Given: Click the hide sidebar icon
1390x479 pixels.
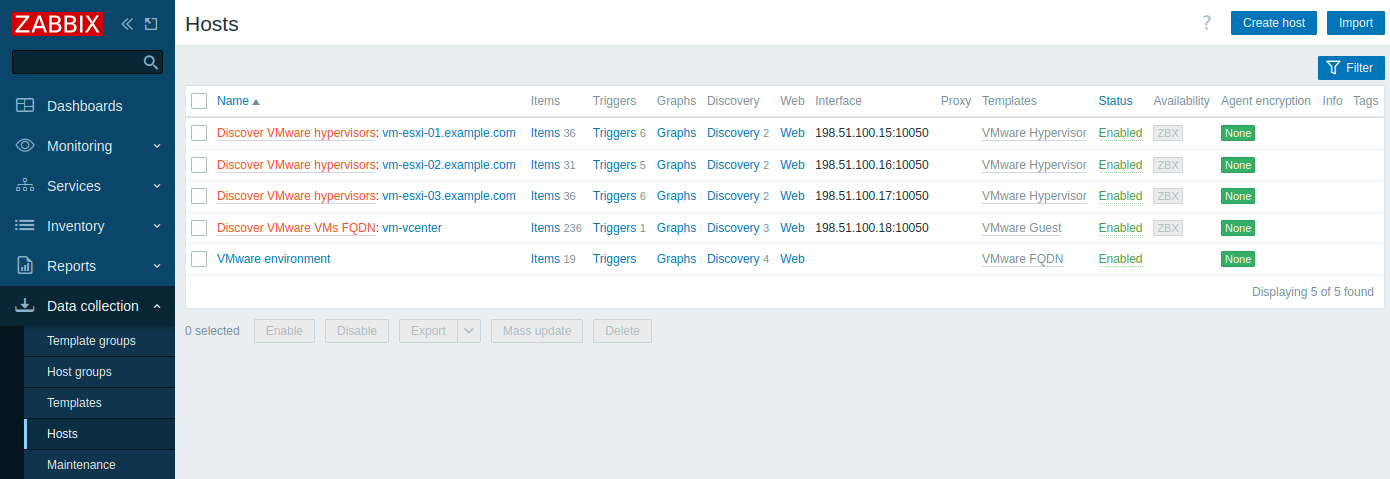Looking at the screenshot, I should click(x=152, y=23).
